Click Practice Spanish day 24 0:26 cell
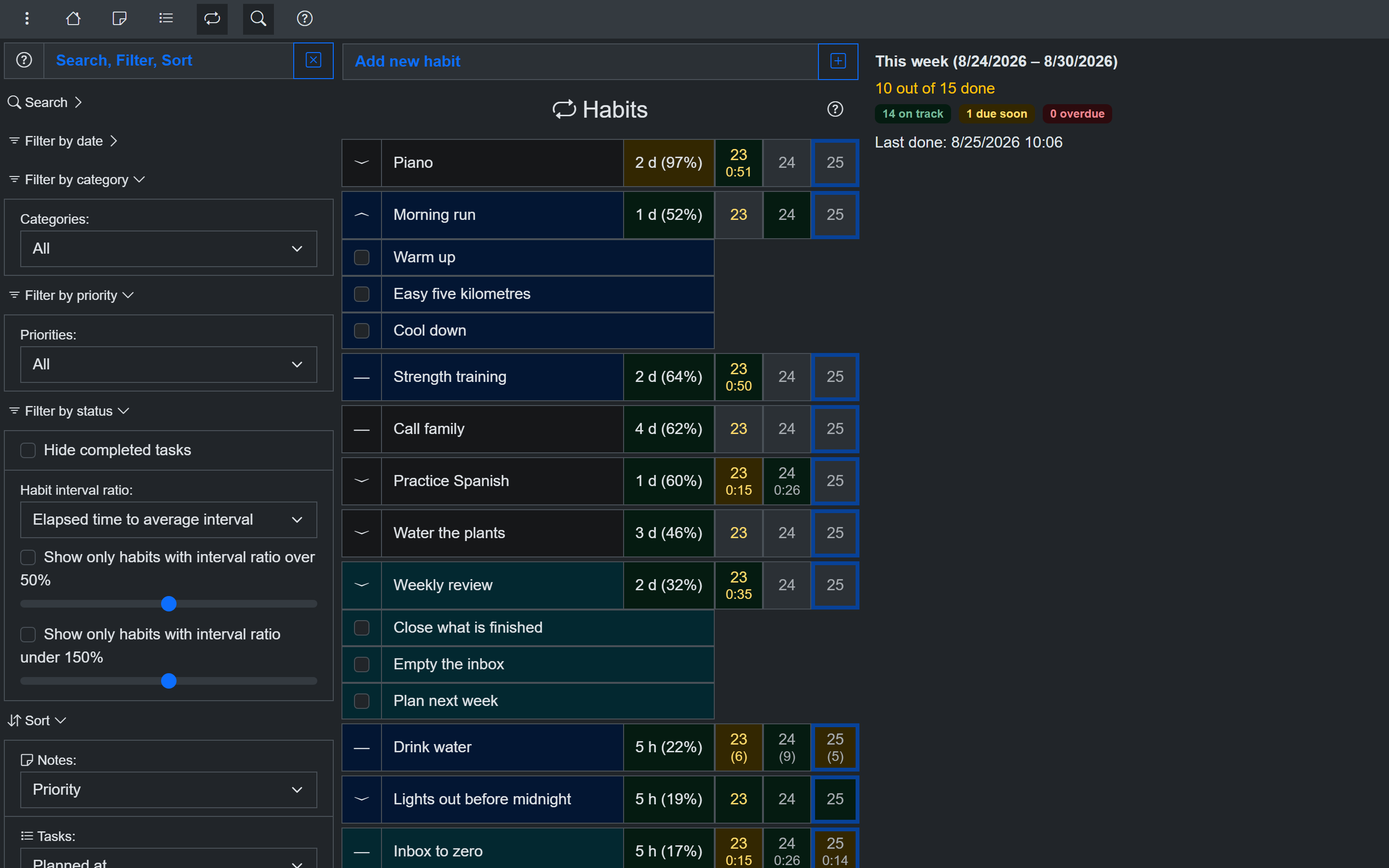Image resolution: width=1389 pixels, height=868 pixels. tap(787, 481)
